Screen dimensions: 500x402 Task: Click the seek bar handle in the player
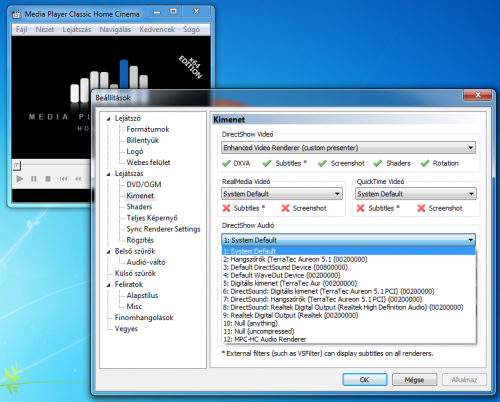coord(17,165)
